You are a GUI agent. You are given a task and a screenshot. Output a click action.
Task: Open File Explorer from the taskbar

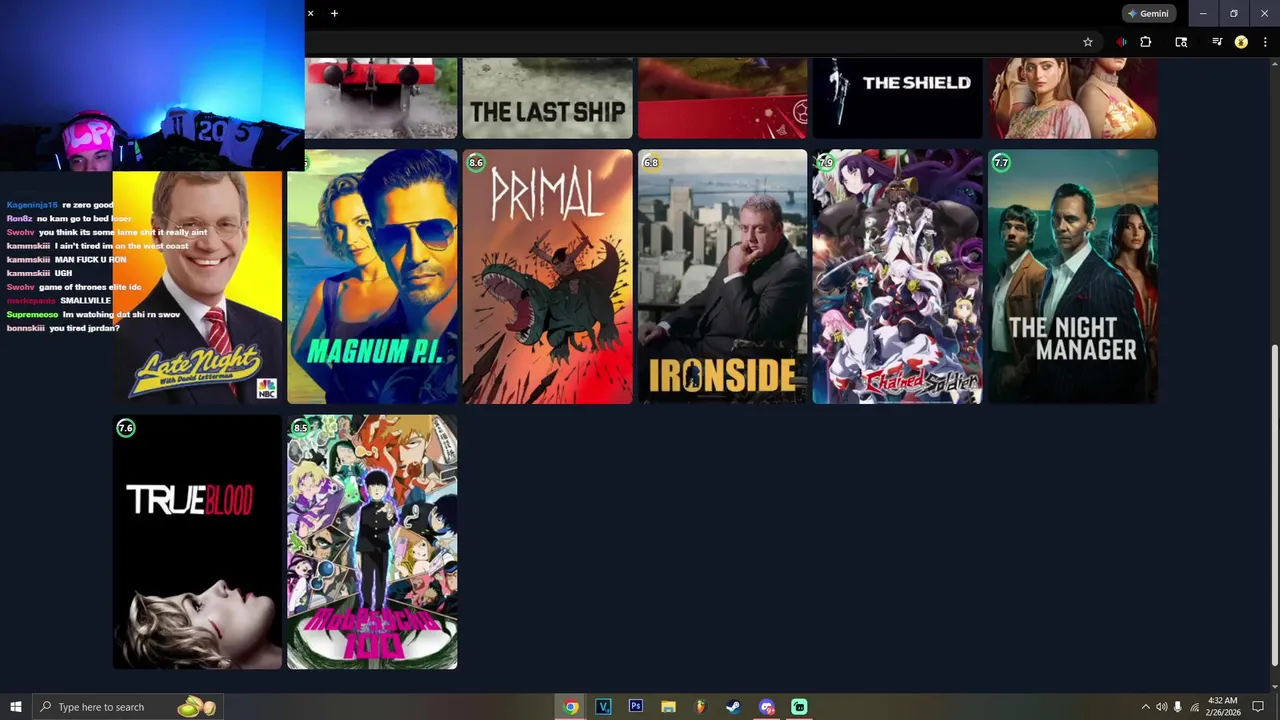pyautogui.click(x=668, y=707)
